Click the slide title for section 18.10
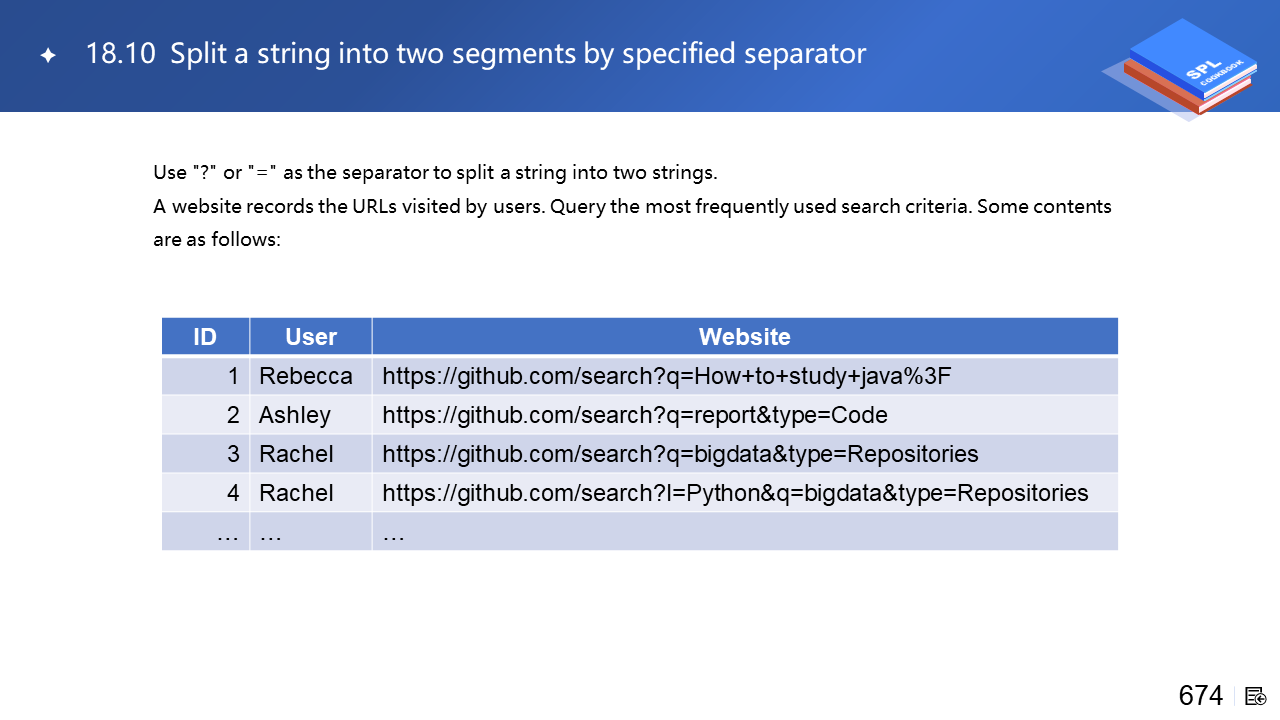The image size is (1280, 720). [x=476, y=54]
